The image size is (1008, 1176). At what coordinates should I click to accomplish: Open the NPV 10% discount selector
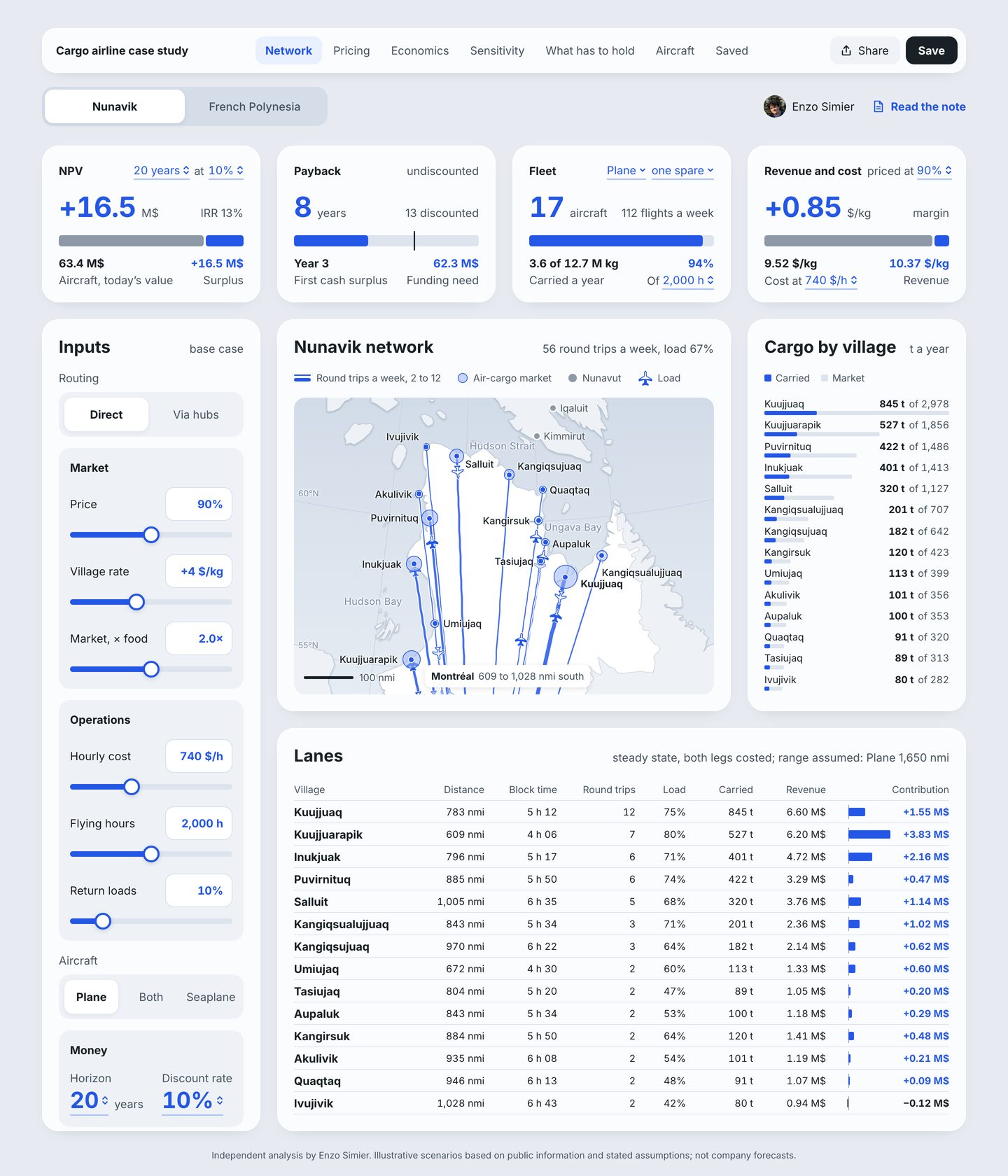point(226,171)
